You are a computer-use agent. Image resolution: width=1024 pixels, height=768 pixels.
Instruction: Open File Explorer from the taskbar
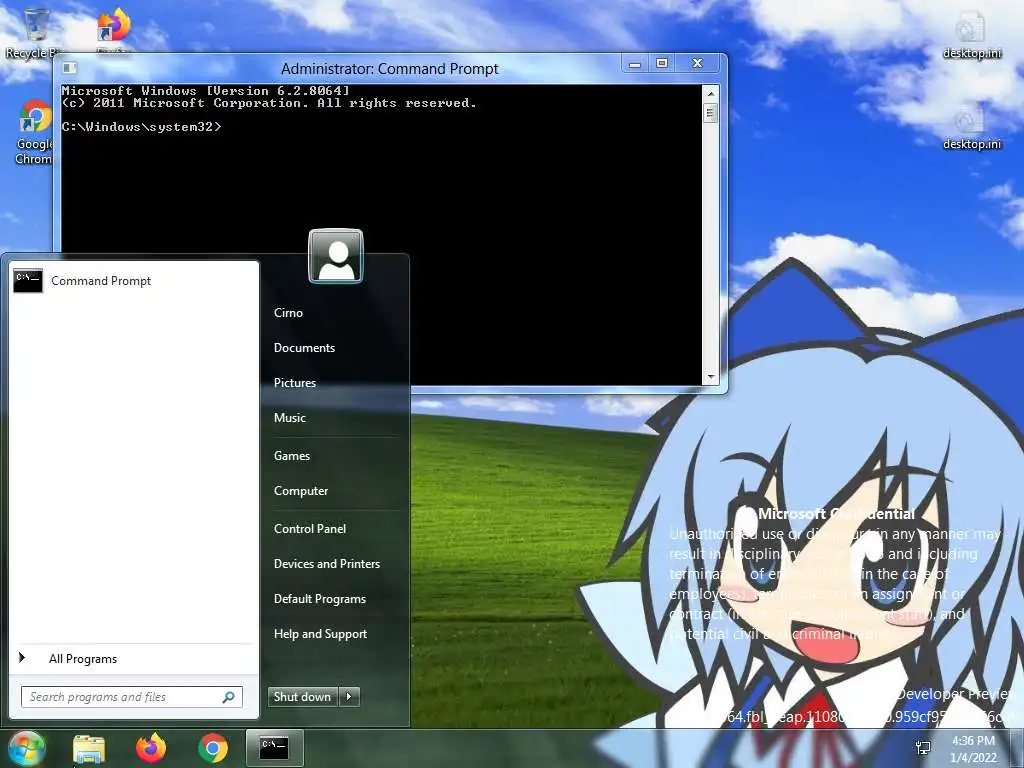89,748
